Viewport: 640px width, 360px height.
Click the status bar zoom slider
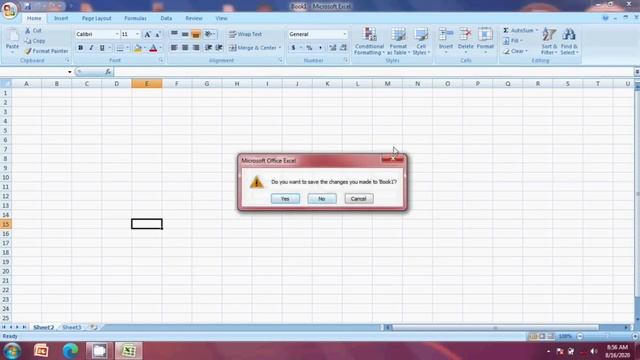(606, 336)
